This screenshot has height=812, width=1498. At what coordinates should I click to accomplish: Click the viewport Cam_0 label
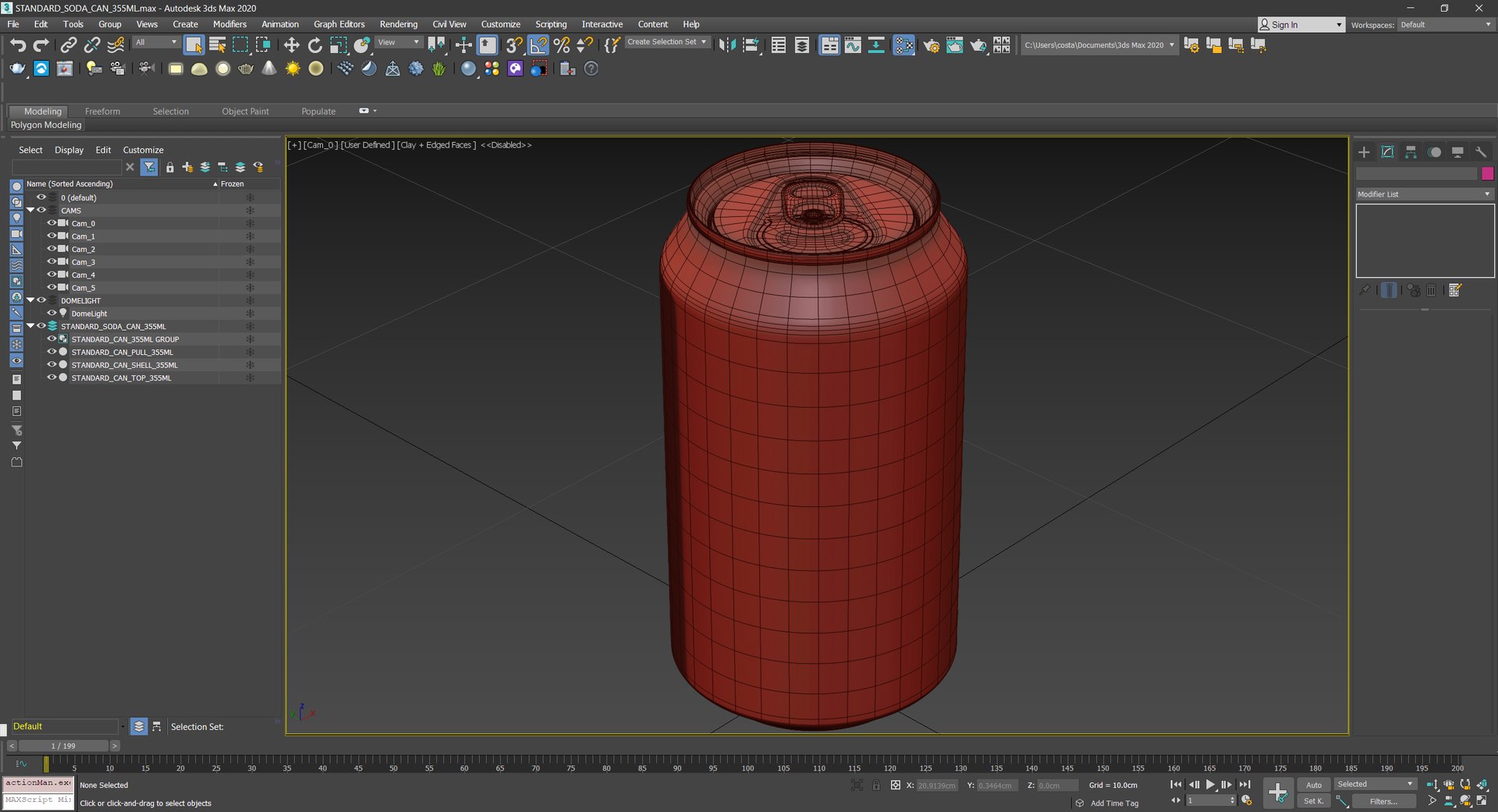(x=320, y=145)
